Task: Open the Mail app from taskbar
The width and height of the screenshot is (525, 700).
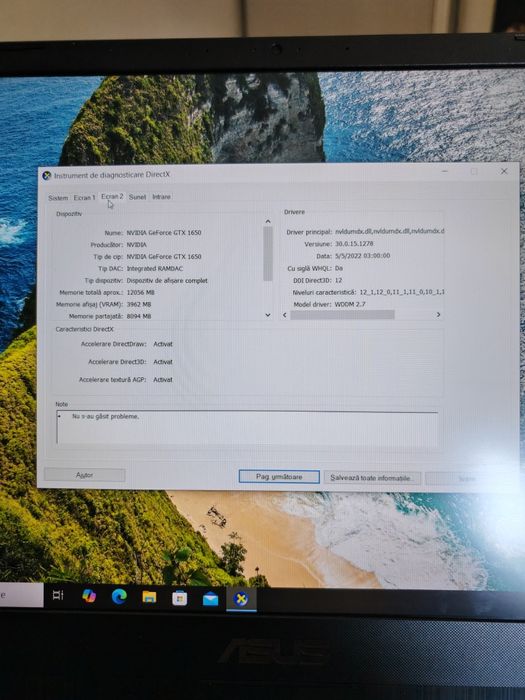Action: tap(210, 599)
